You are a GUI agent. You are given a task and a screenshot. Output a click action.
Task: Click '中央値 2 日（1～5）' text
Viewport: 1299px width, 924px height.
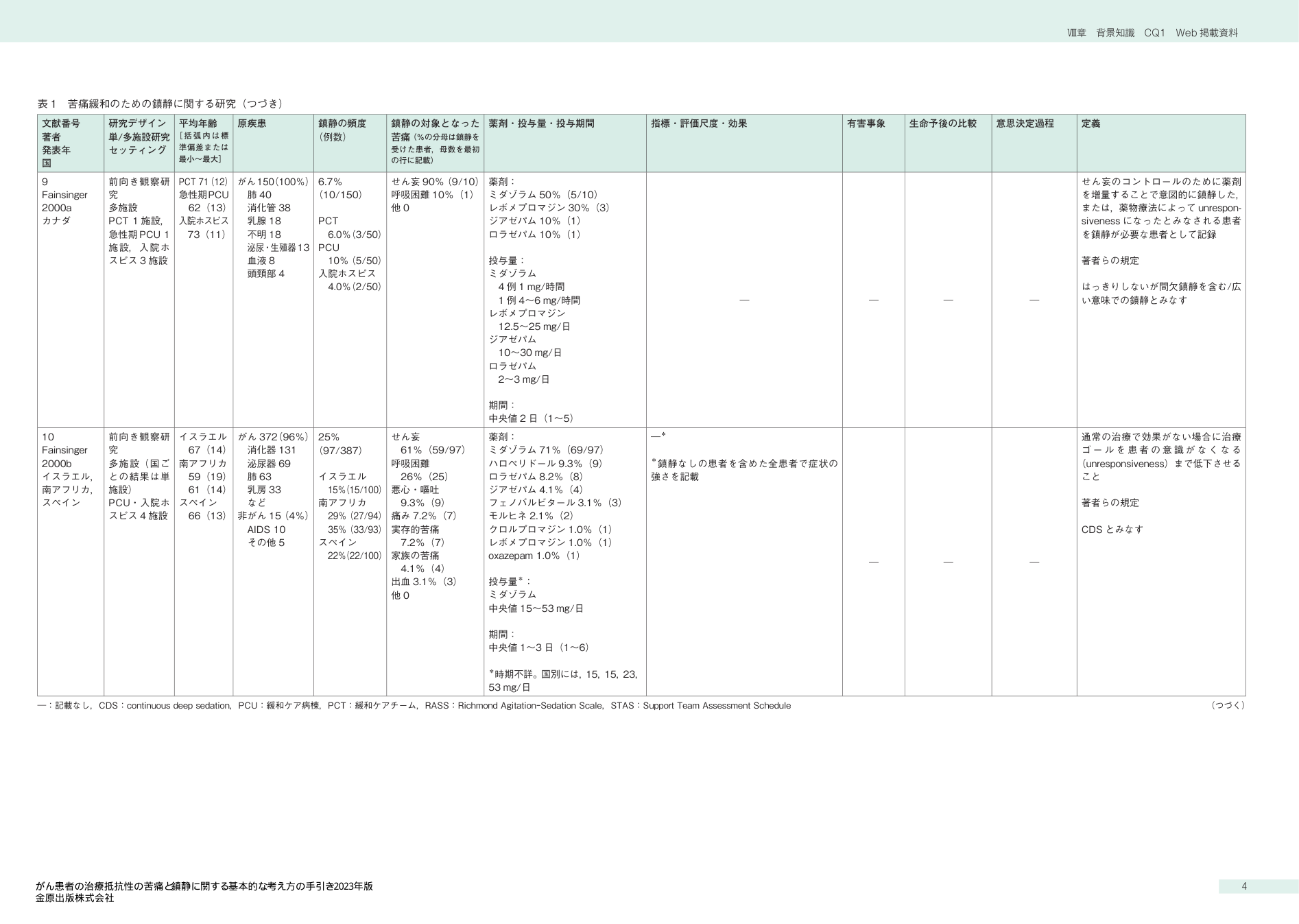click(531, 418)
